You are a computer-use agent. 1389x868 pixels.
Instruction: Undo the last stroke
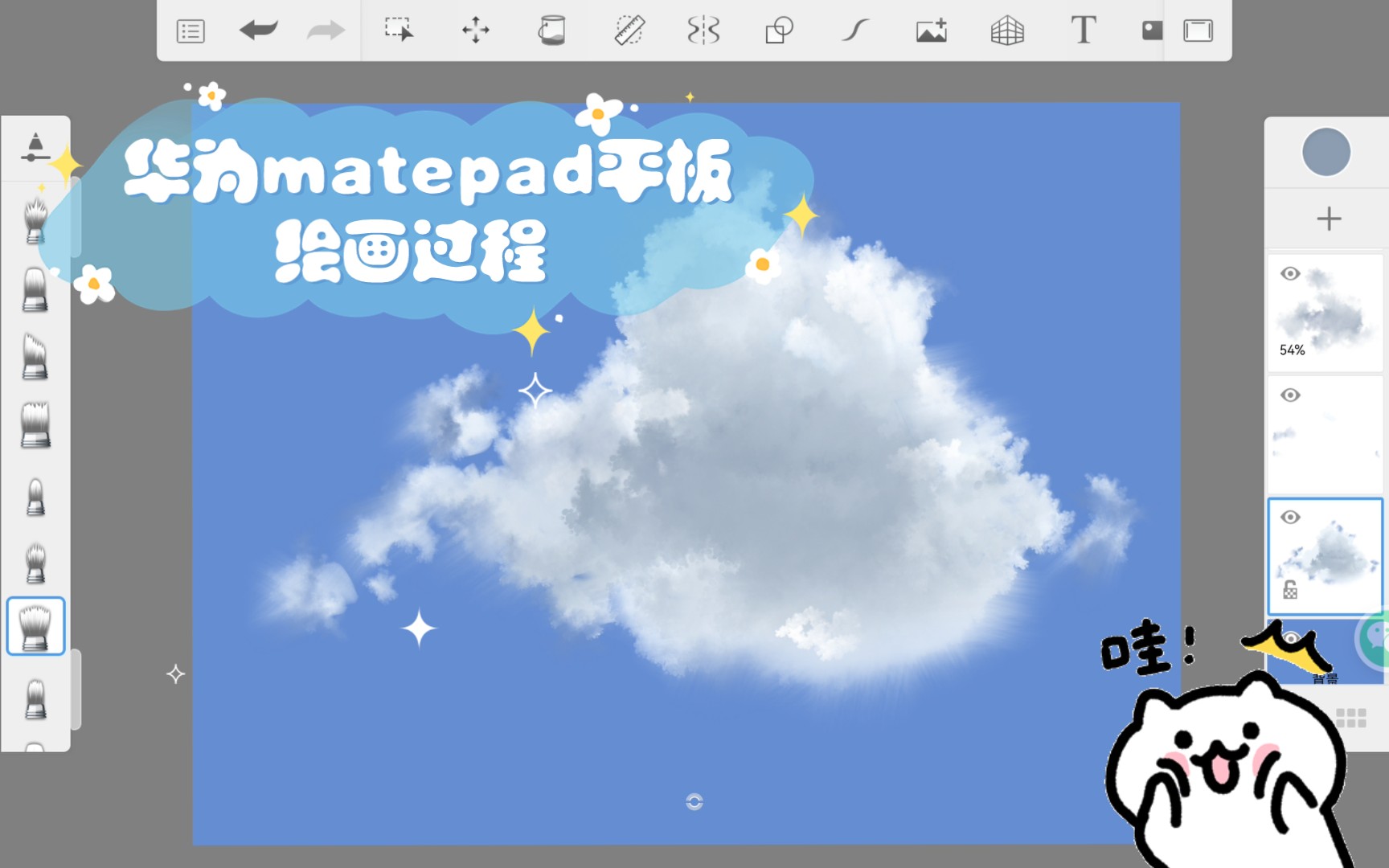pyautogui.click(x=259, y=31)
